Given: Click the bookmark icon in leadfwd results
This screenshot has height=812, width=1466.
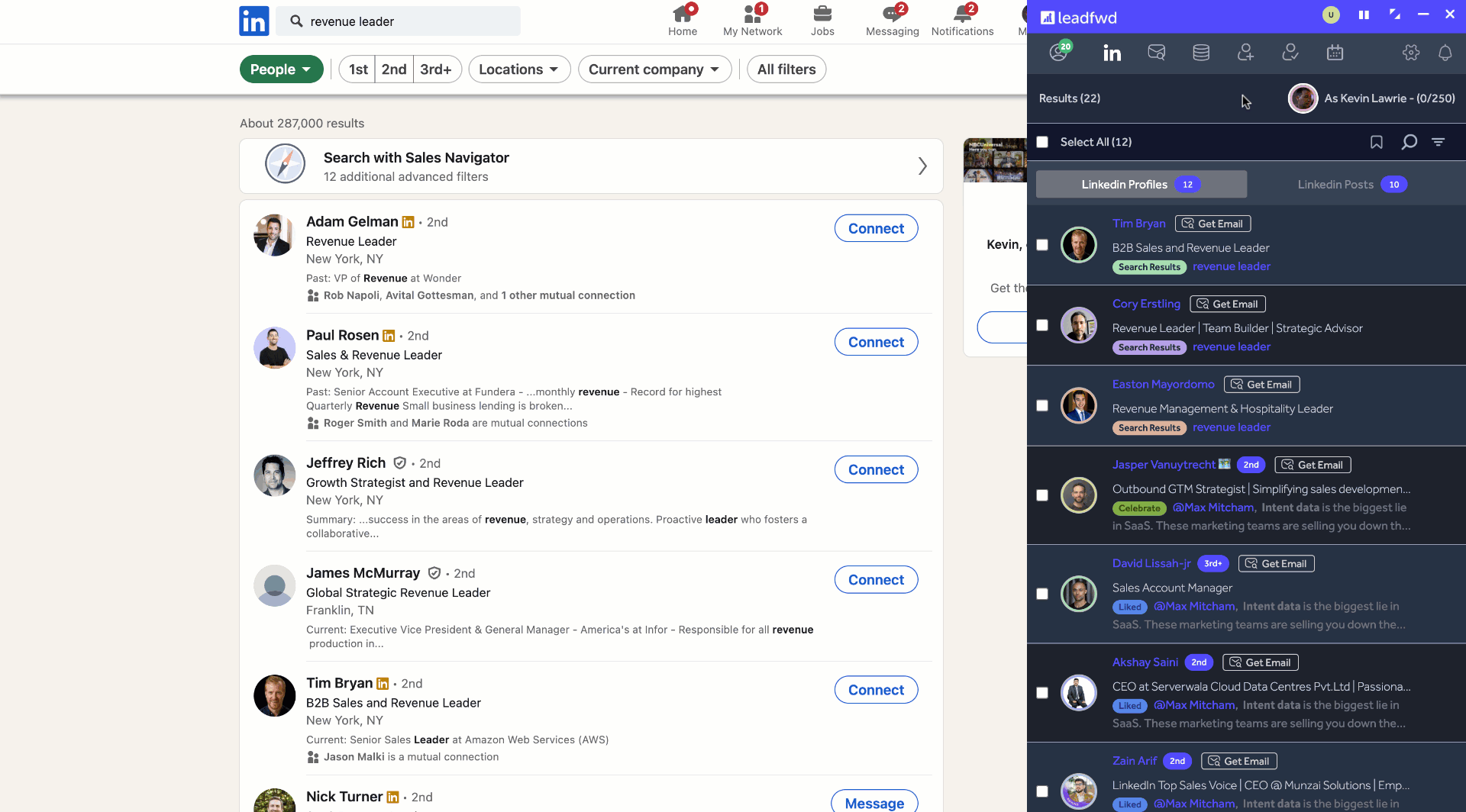Looking at the screenshot, I should tap(1377, 142).
